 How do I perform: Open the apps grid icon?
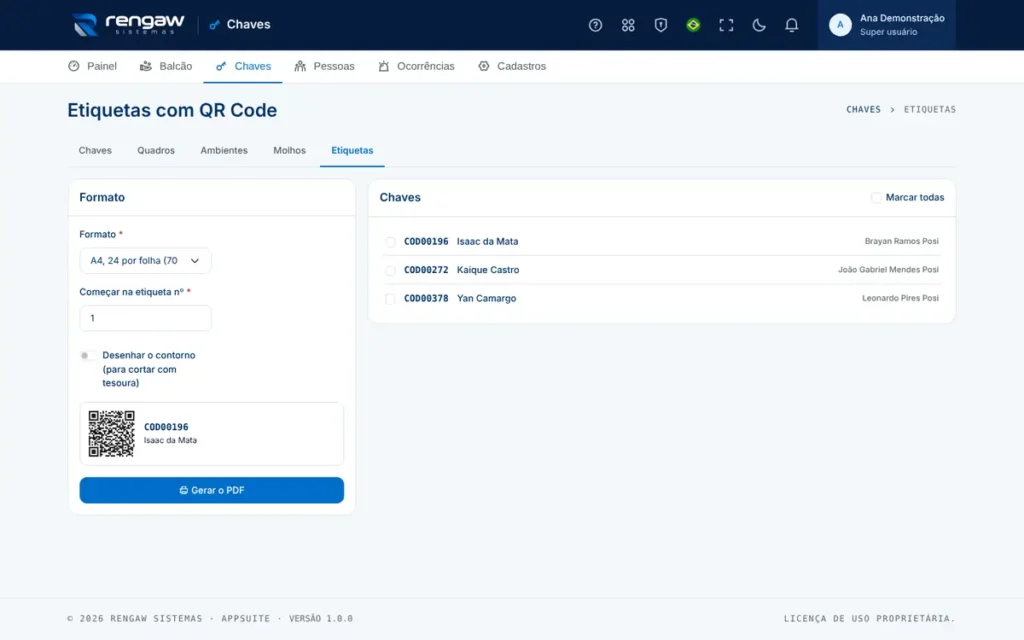click(628, 25)
